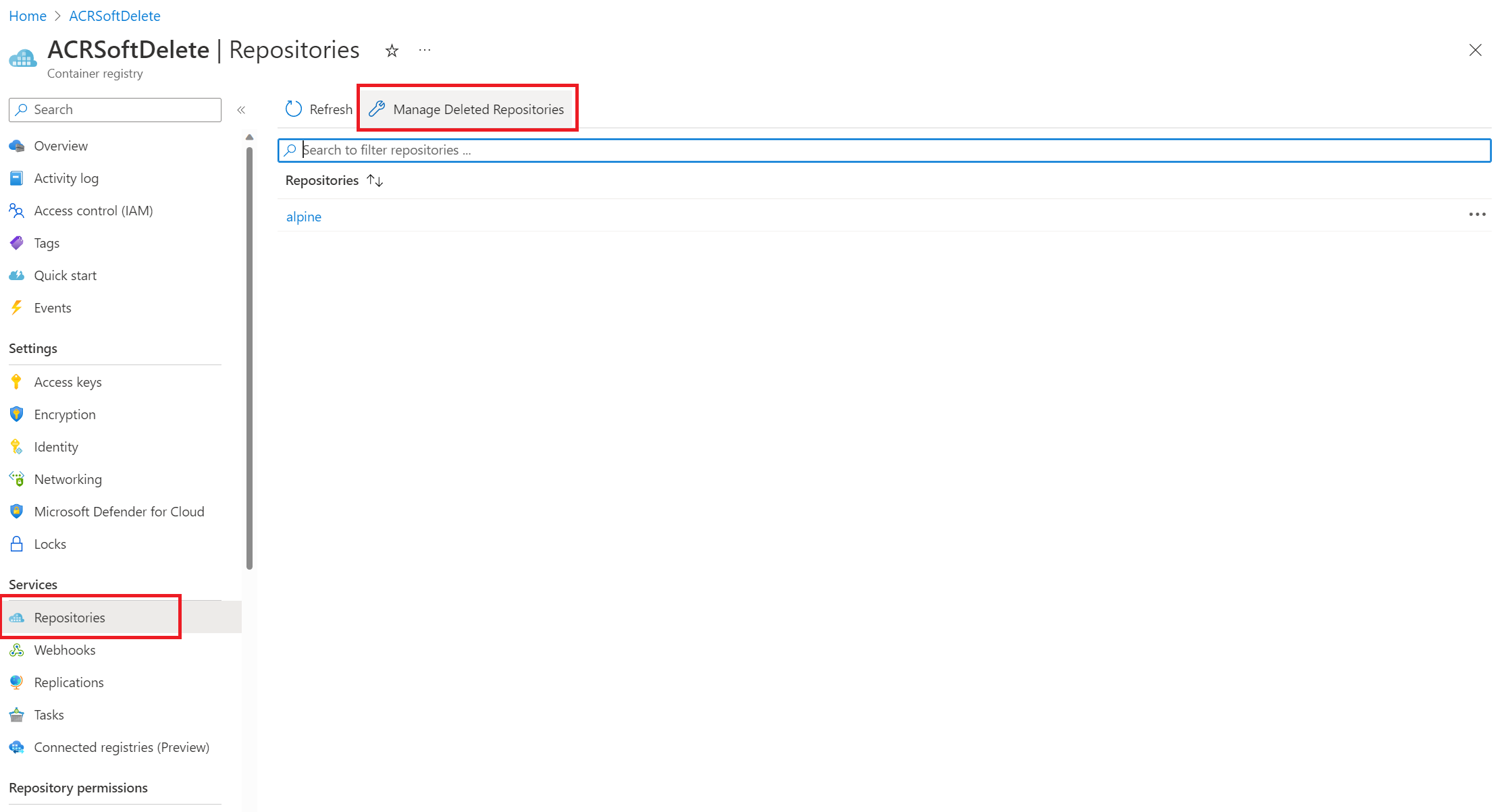1512x812 pixels.
Task: Click the alpine repository link
Action: point(302,215)
